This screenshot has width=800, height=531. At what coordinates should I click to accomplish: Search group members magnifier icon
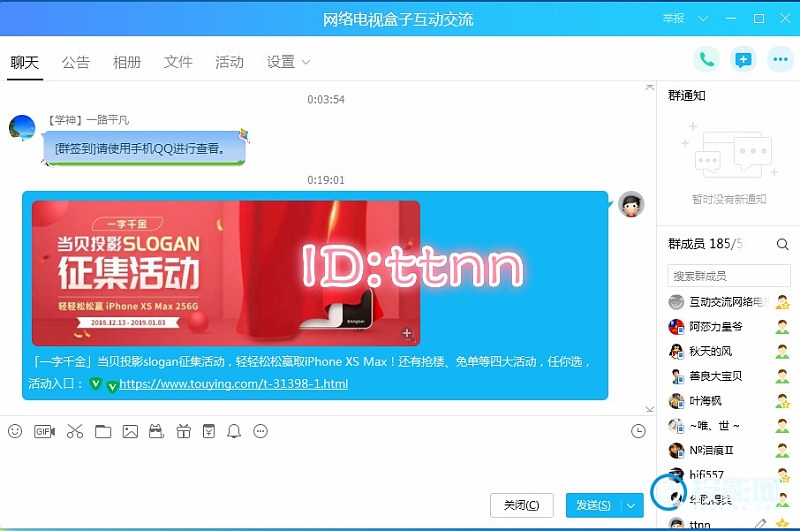tap(782, 244)
